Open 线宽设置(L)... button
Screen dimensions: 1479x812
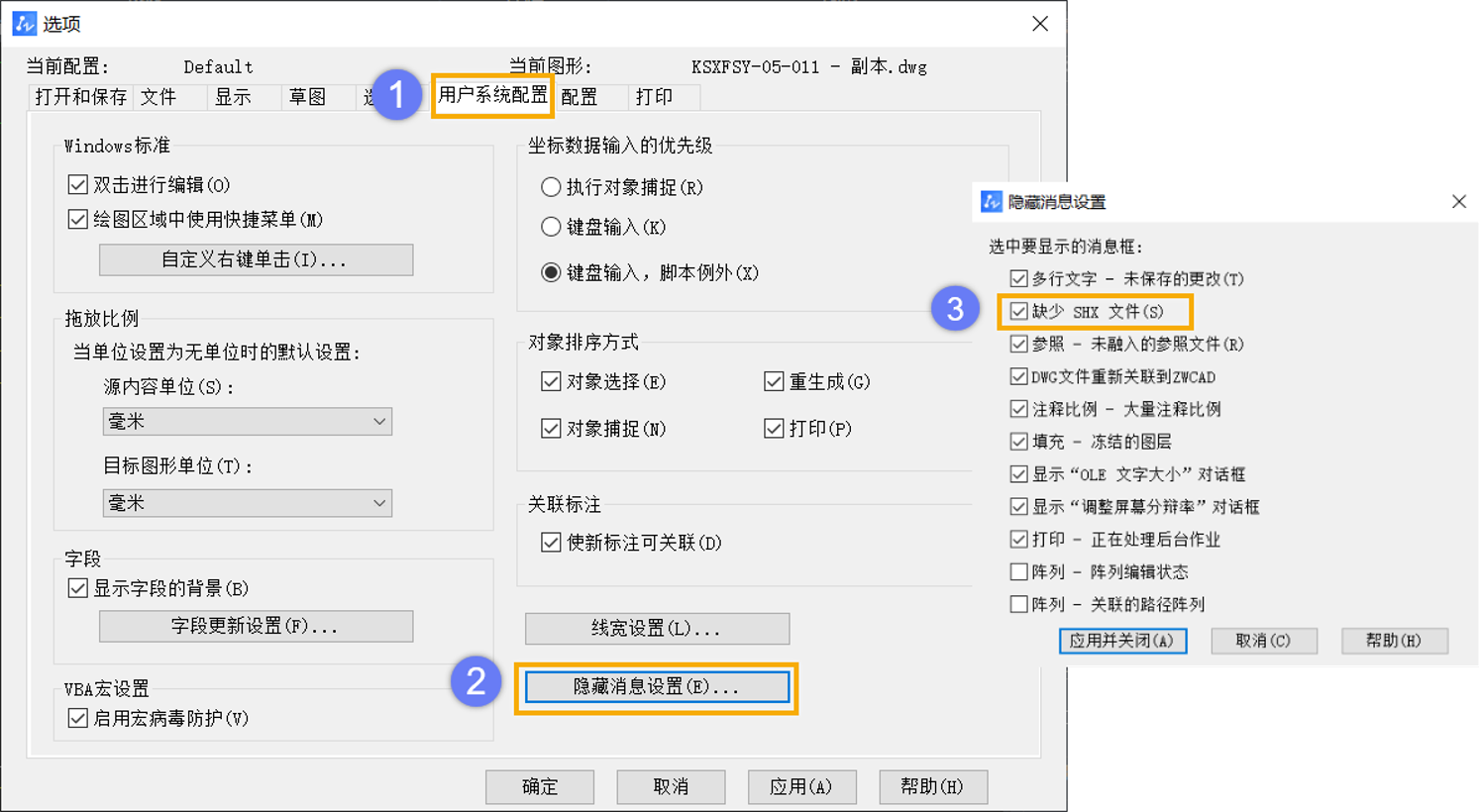[657, 628]
